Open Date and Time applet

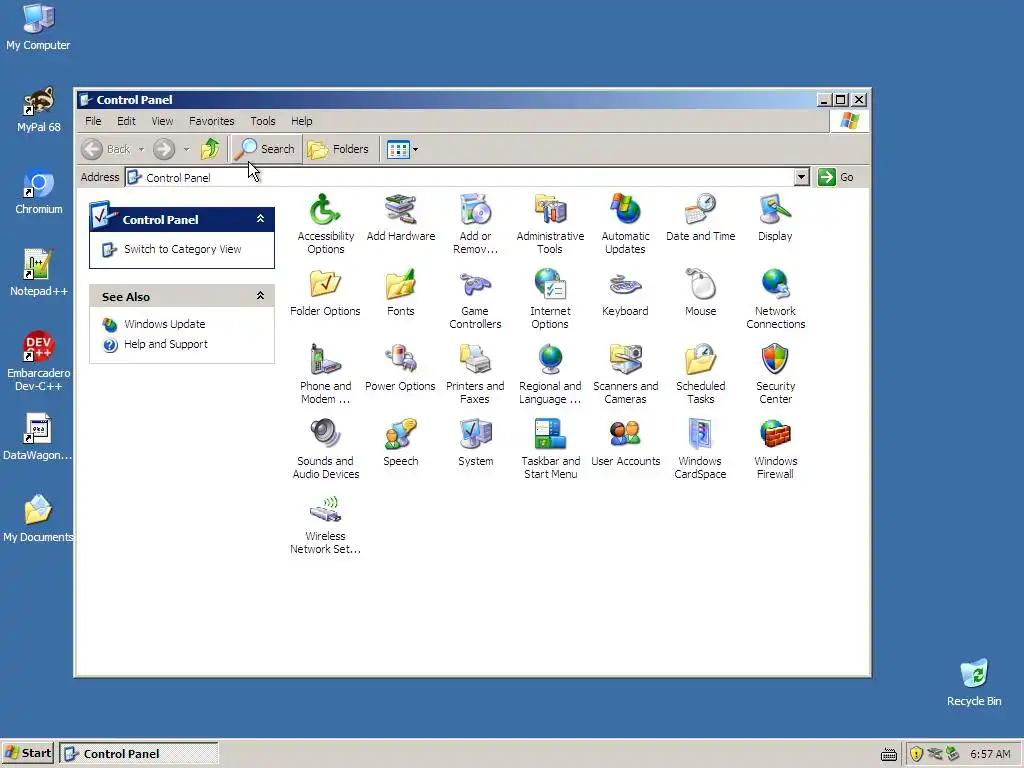tap(700, 217)
